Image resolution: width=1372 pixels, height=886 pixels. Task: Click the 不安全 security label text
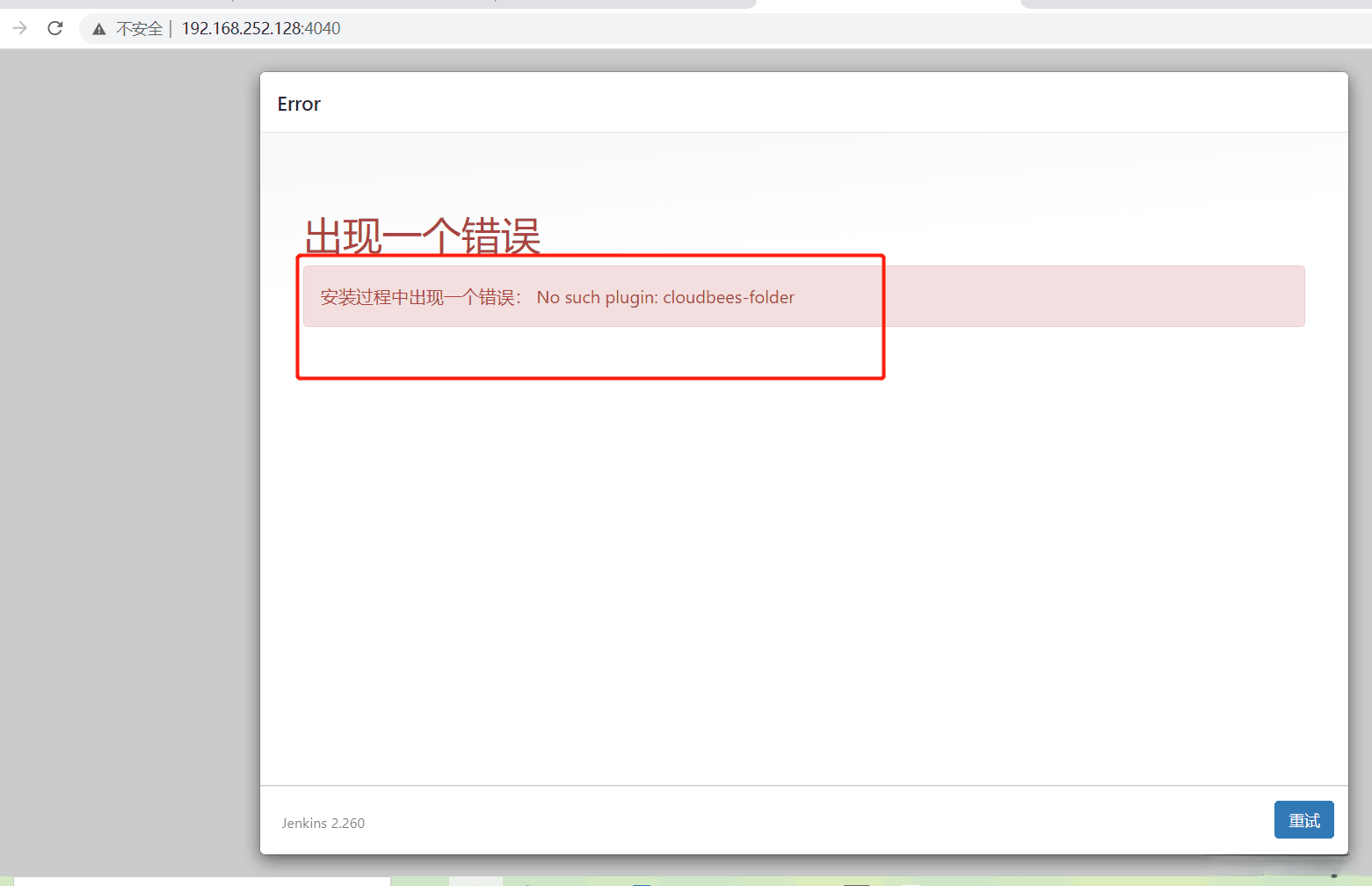click(x=141, y=28)
